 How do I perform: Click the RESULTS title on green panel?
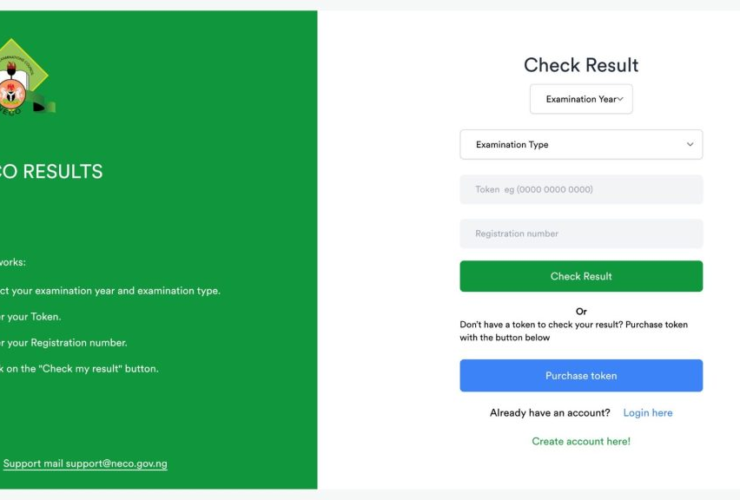52,172
